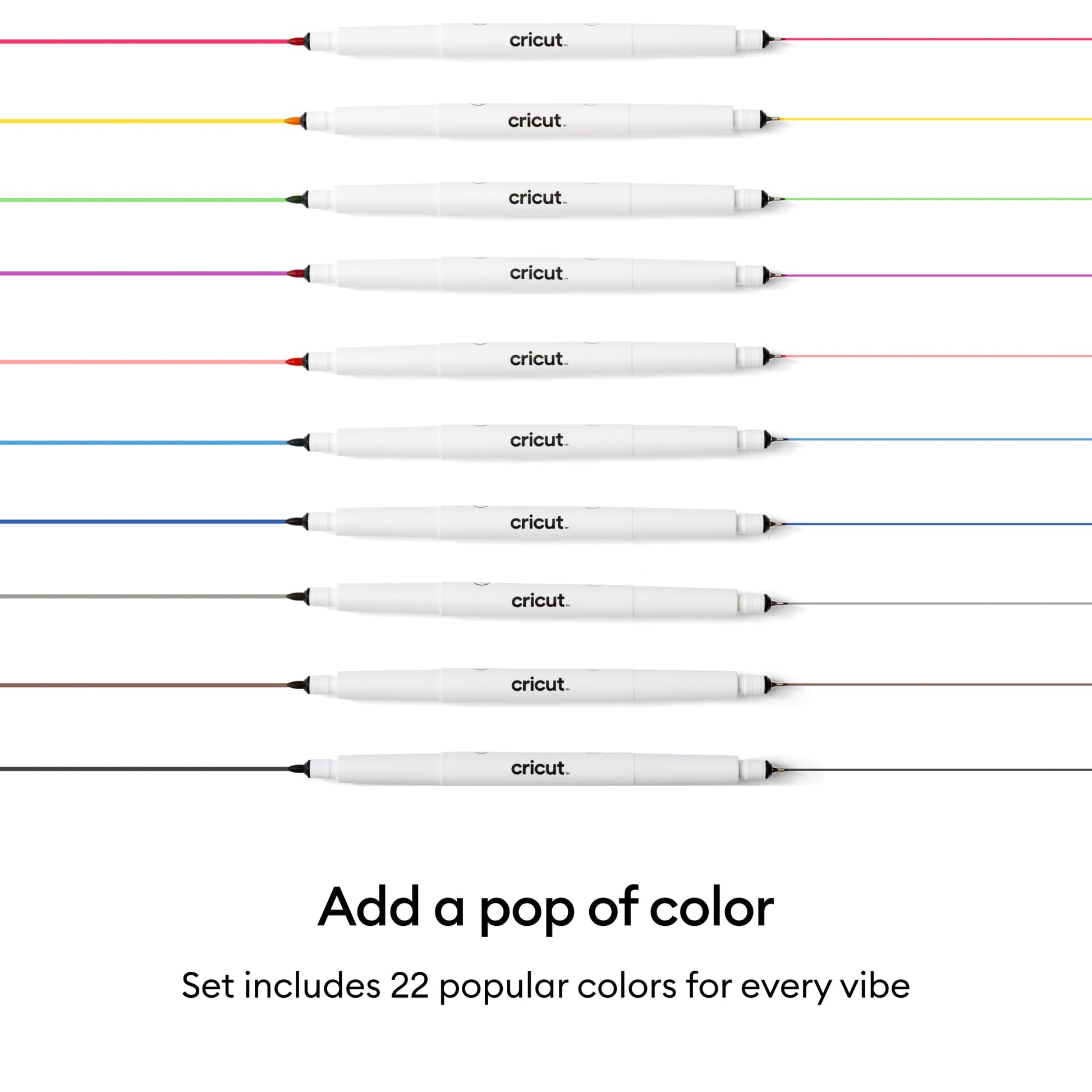The image size is (1092, 1092).
Task: Select the thick green line on the left
Action: tap(143, 200)
